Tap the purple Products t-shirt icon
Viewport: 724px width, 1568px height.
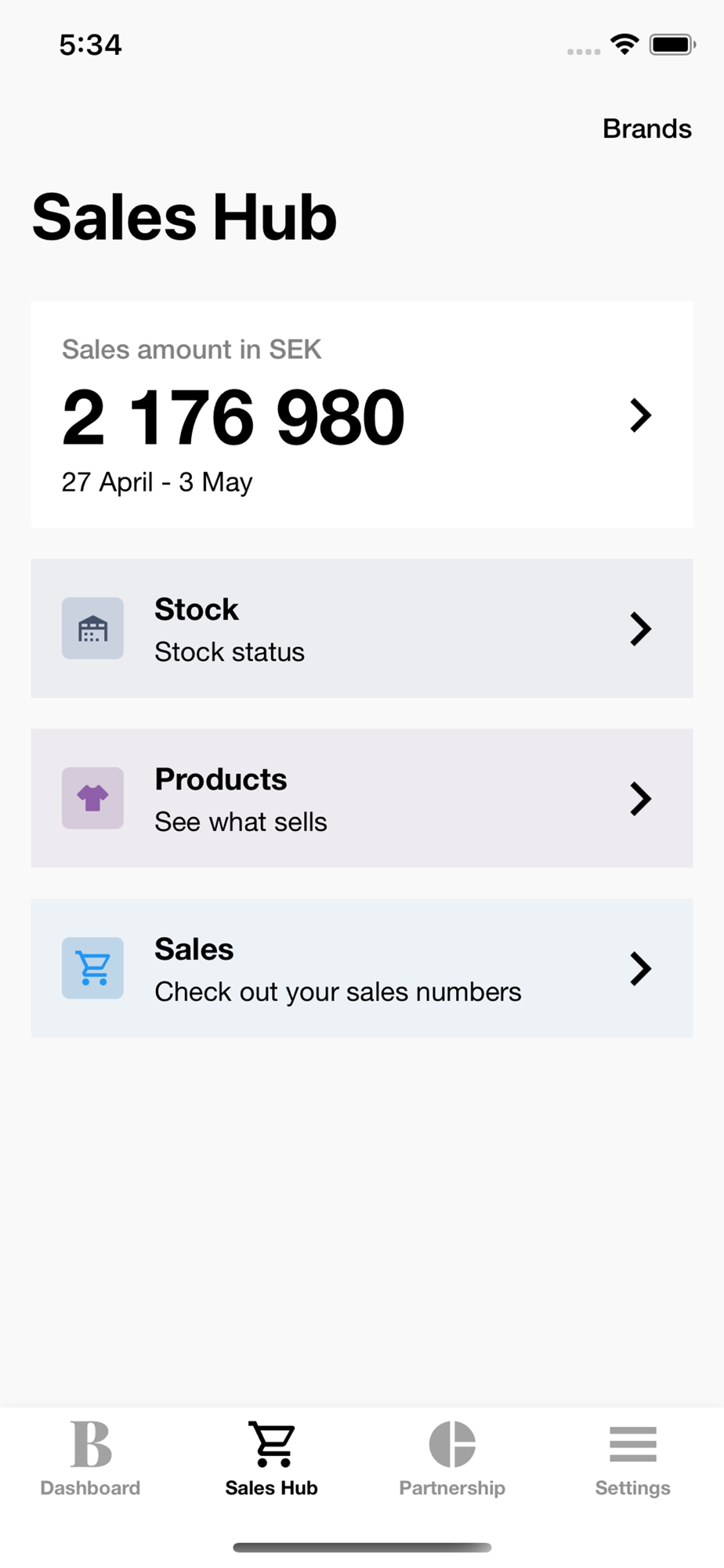(92, 798)
